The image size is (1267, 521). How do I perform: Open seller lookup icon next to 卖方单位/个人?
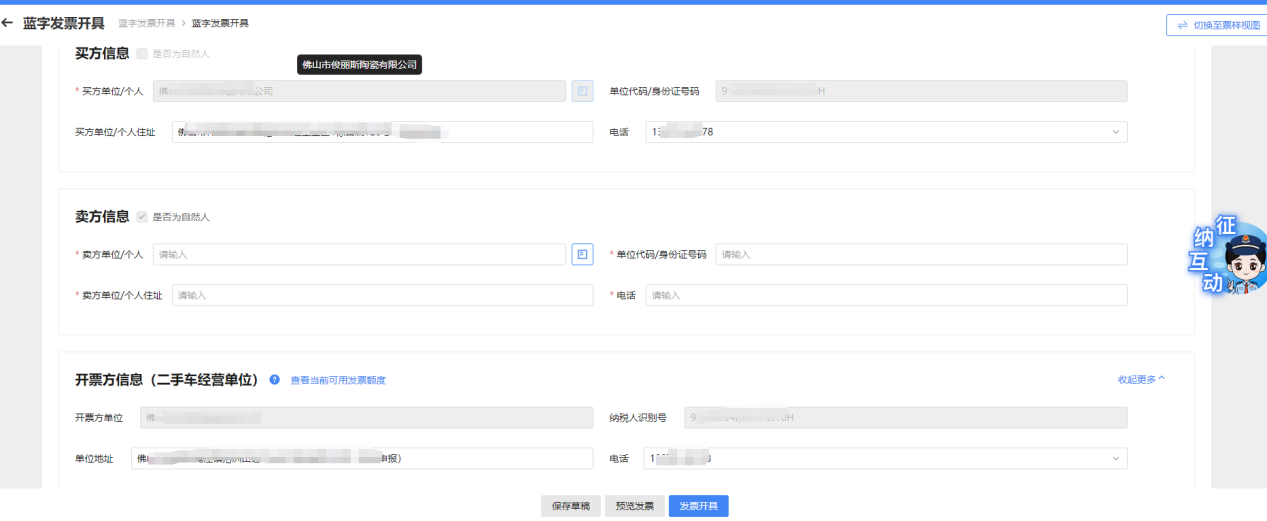[x=582, y=255]
